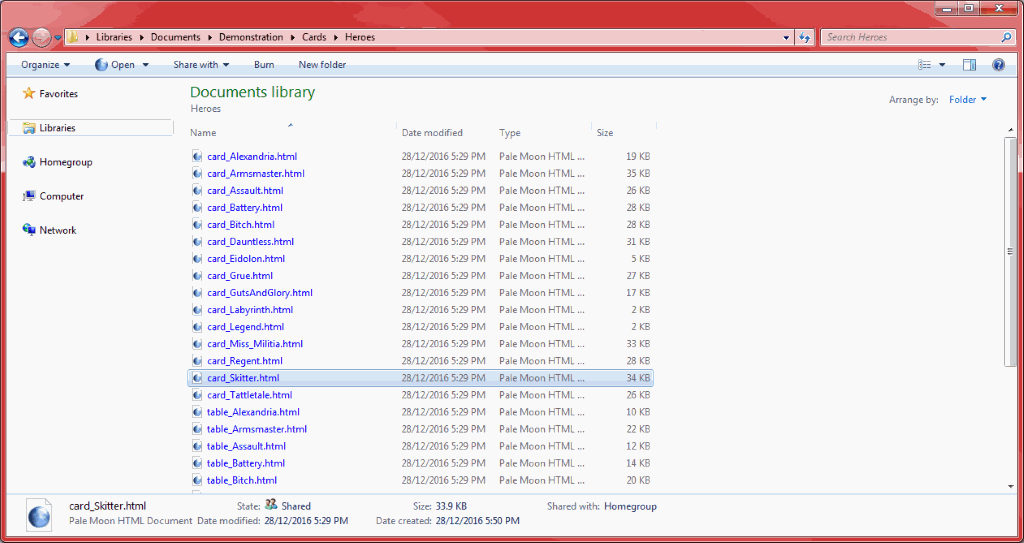Click the large file thumbnail in details pane
1024x543 pixels.
pyautogui.click(x=39, y=514)
